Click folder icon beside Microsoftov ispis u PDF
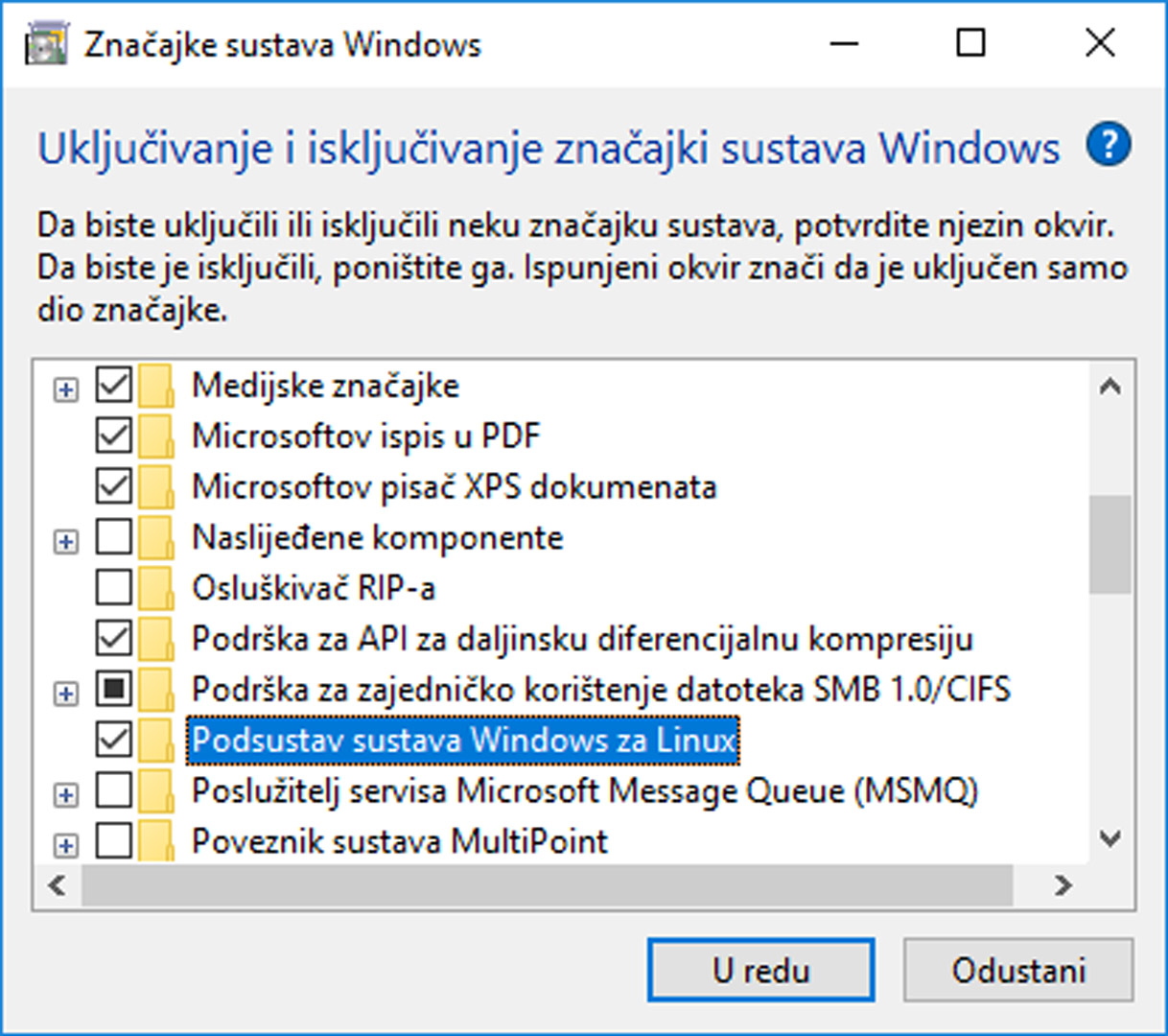 coord(155,436)
